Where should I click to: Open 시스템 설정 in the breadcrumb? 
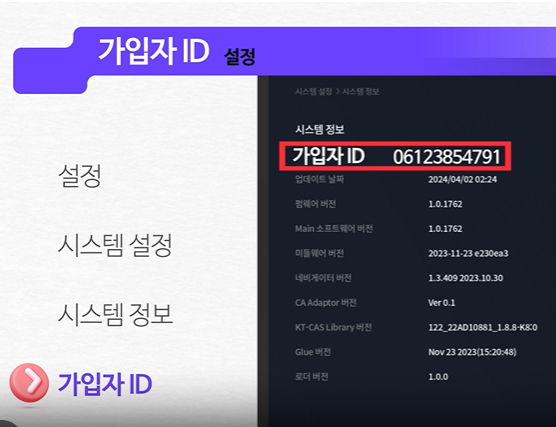click(x=313, y=92)
